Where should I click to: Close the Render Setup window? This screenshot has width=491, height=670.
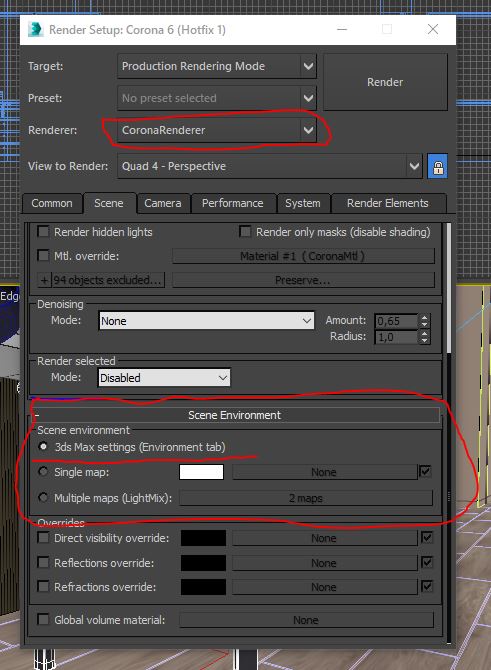[x=433, y=29]
